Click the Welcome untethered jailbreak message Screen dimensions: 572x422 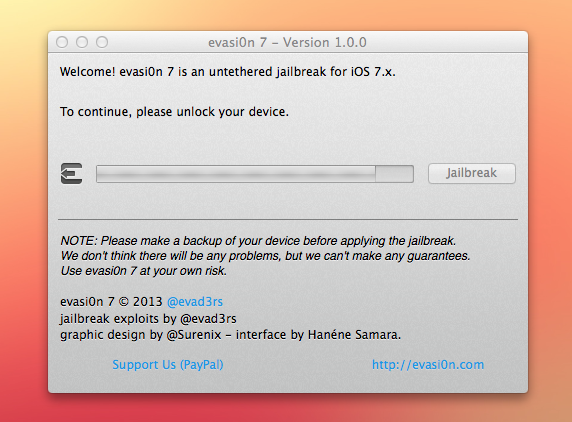tap(228, 72)
